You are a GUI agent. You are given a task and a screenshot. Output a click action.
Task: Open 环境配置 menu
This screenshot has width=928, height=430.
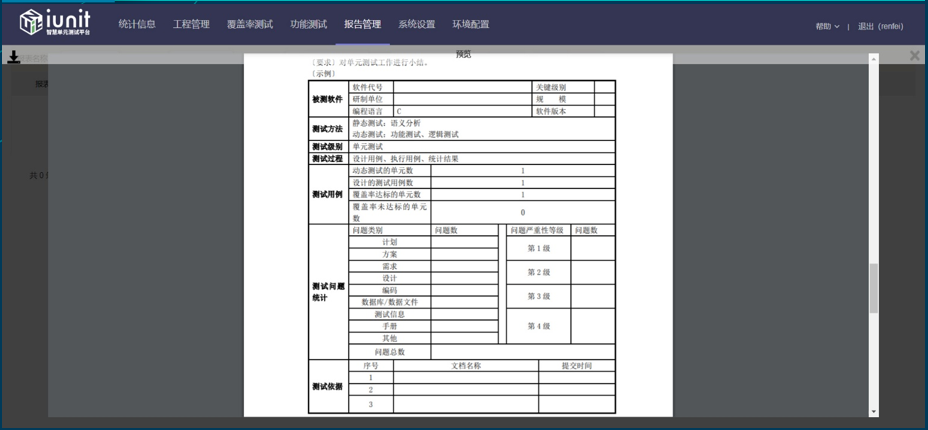(x=471, y=24)
